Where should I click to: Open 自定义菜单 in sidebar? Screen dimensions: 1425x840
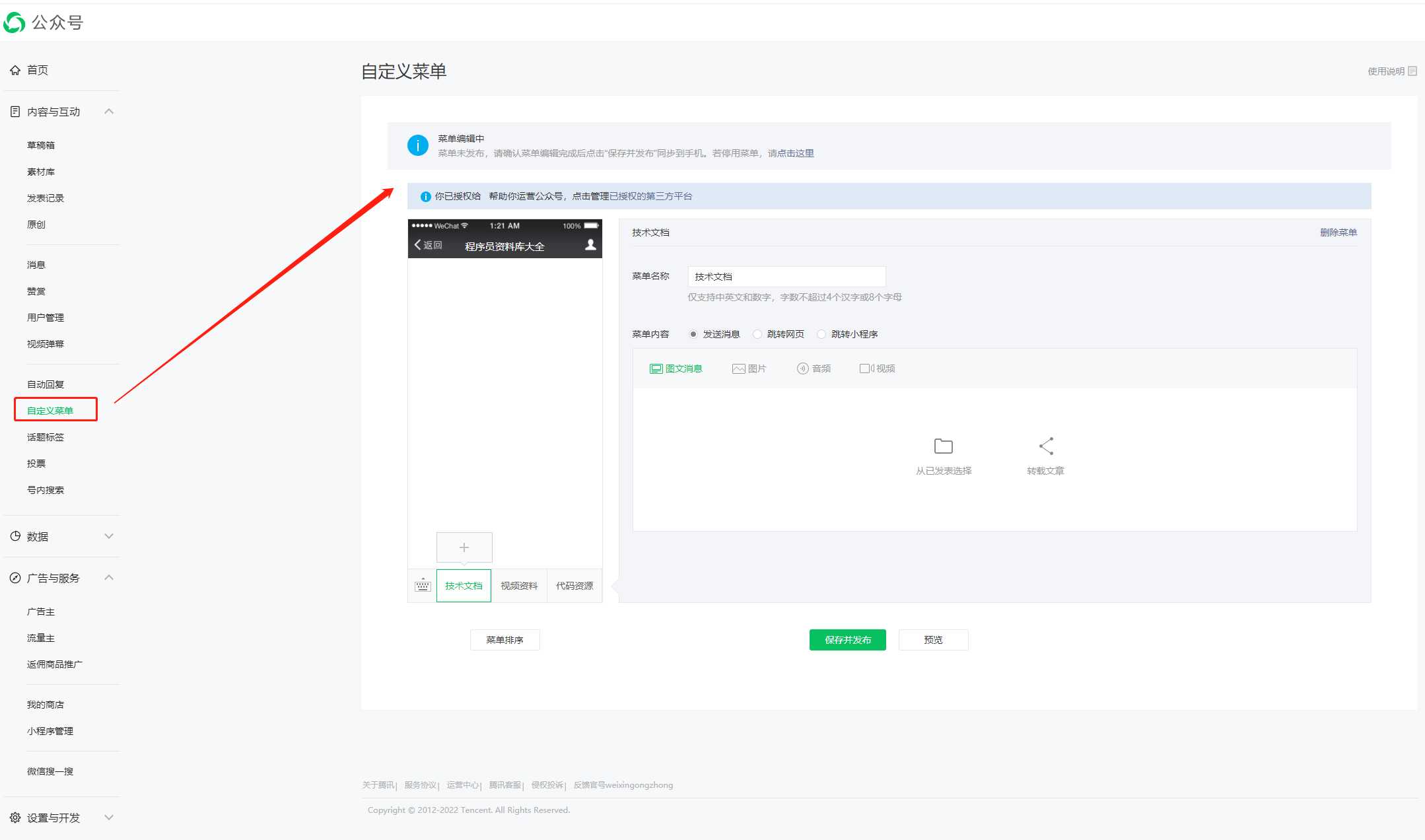(x=50, y=411)
